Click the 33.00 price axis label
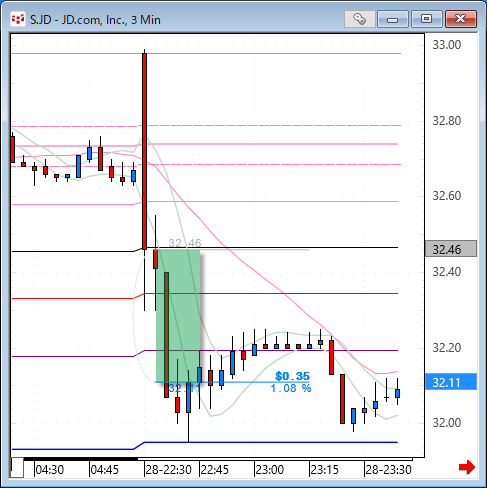 click(447, 45)
